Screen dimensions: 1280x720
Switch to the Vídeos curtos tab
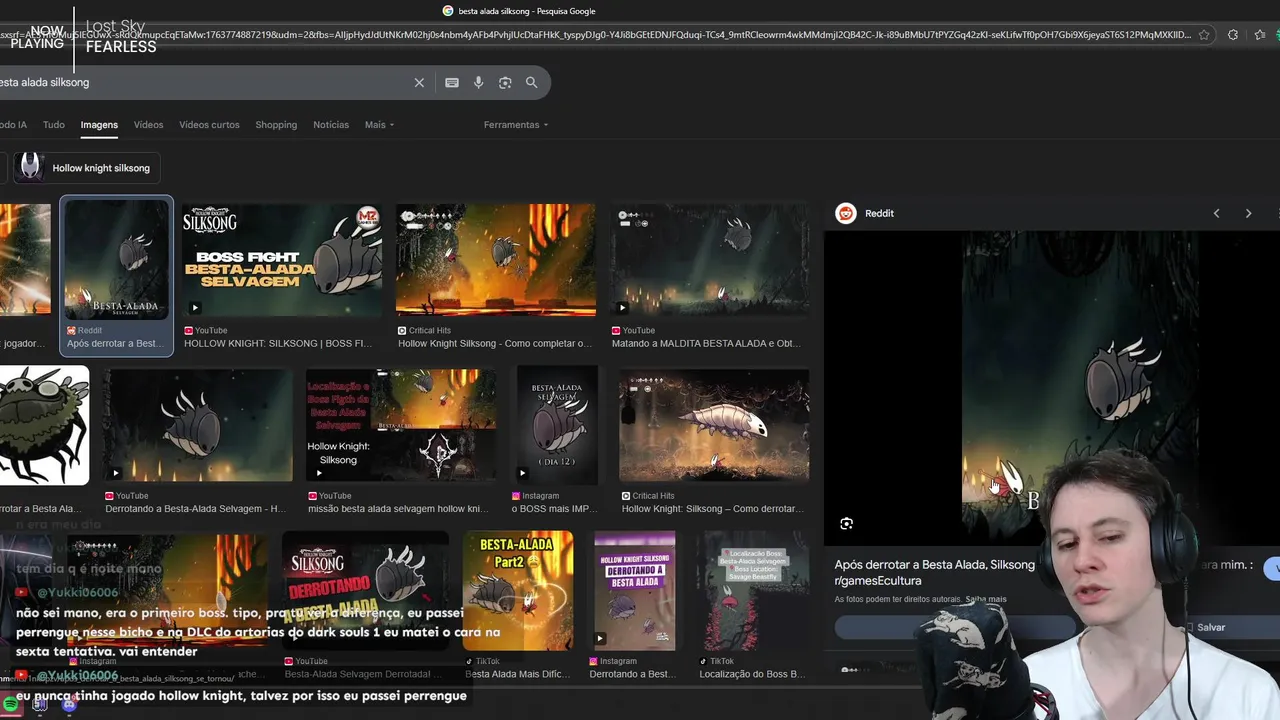click(x=209, y=125)
